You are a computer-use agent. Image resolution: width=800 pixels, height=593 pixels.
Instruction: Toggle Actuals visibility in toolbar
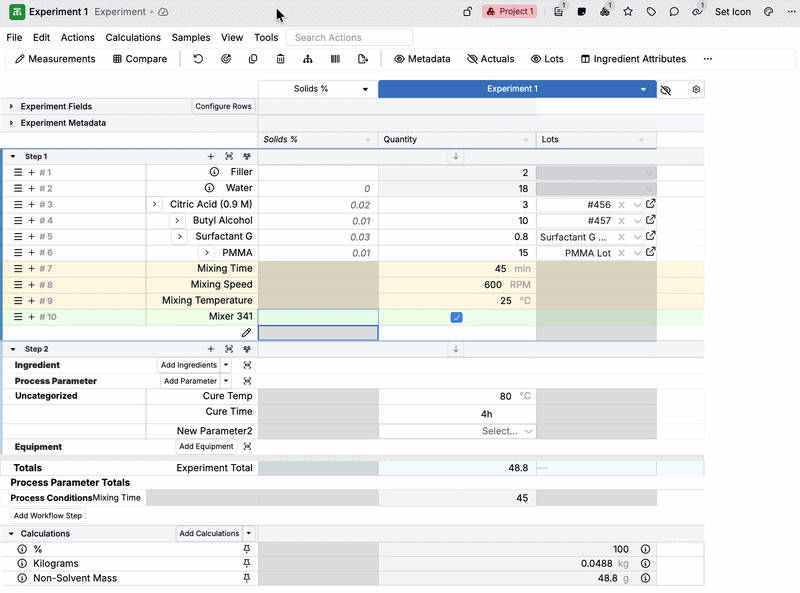(490, 59)
